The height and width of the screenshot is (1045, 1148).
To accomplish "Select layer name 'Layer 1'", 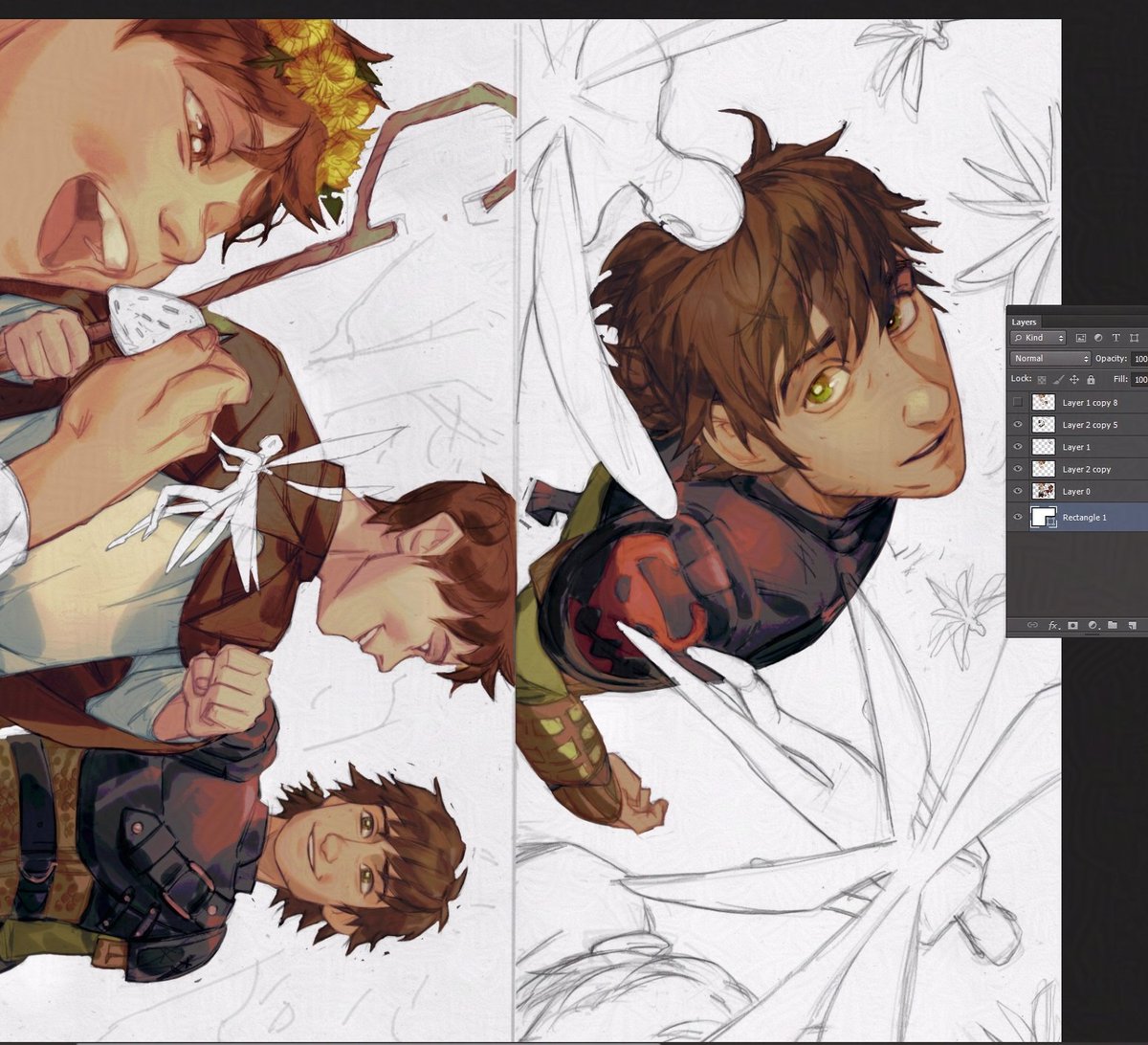I will [1076, 447].
